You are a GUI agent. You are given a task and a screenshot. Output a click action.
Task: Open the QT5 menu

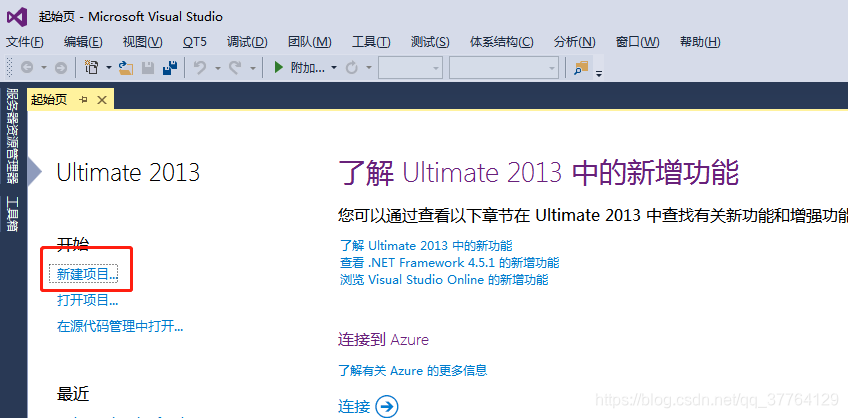195,42
